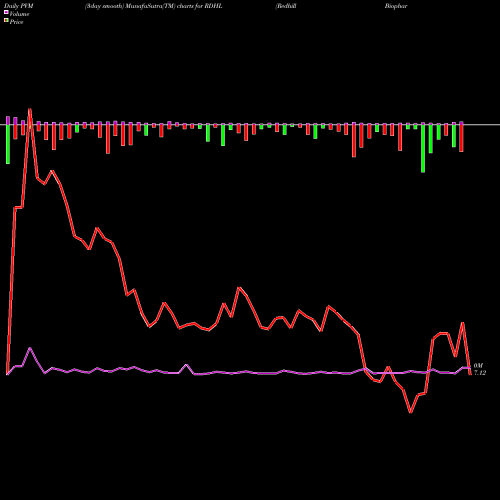Click the 'MunafaSutra(TM) charts for RDHL' heading

(173, 6)
